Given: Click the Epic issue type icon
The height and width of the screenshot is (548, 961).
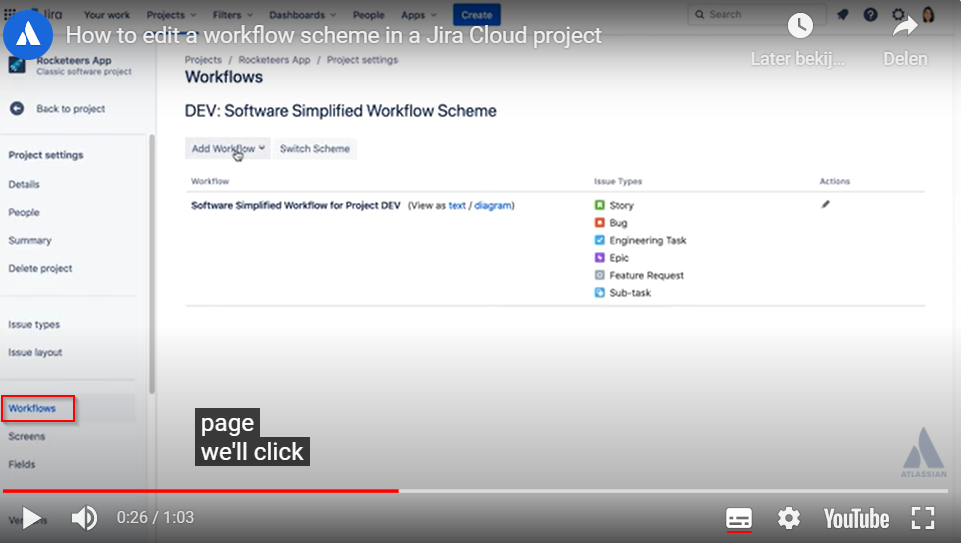Looking at the screenshot, I should pos(599,257).
